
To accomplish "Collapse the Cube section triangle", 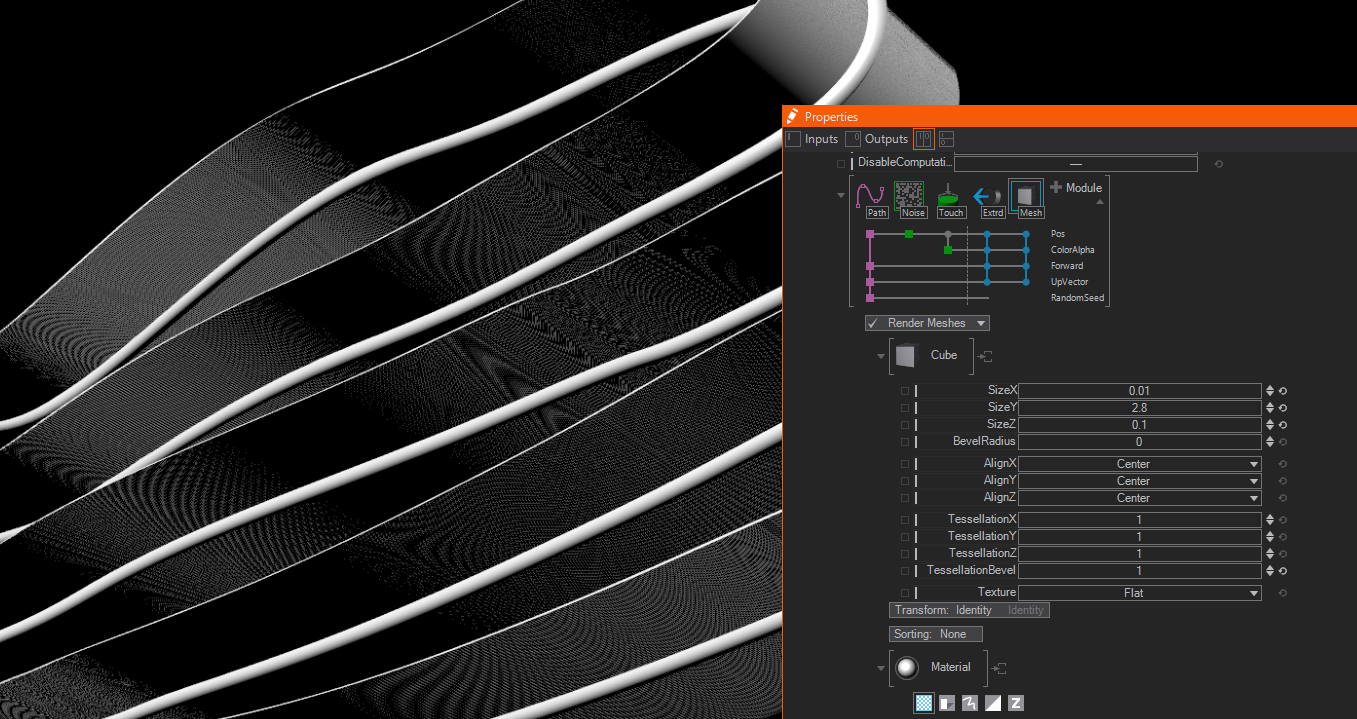I will [880, 356].
